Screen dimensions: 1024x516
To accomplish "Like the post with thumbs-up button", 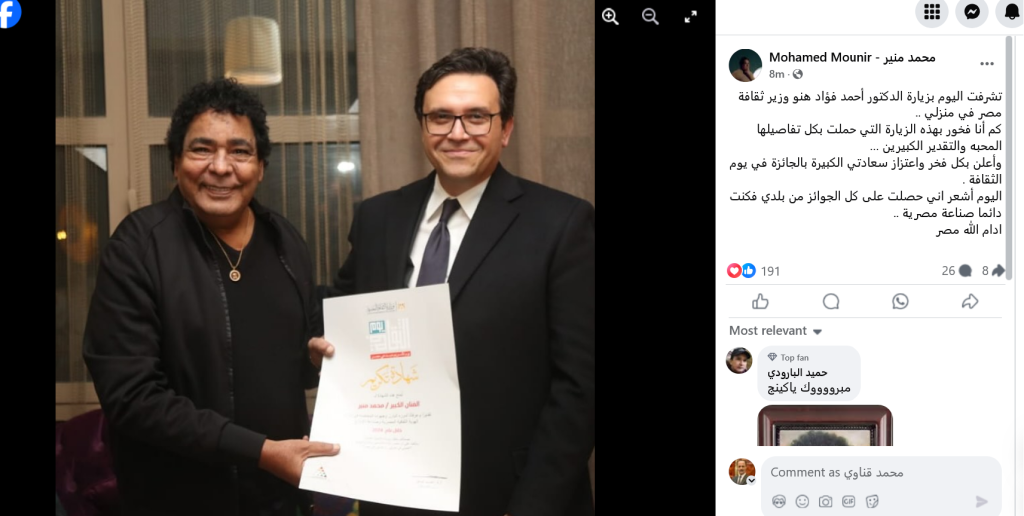I will (760, 301).
